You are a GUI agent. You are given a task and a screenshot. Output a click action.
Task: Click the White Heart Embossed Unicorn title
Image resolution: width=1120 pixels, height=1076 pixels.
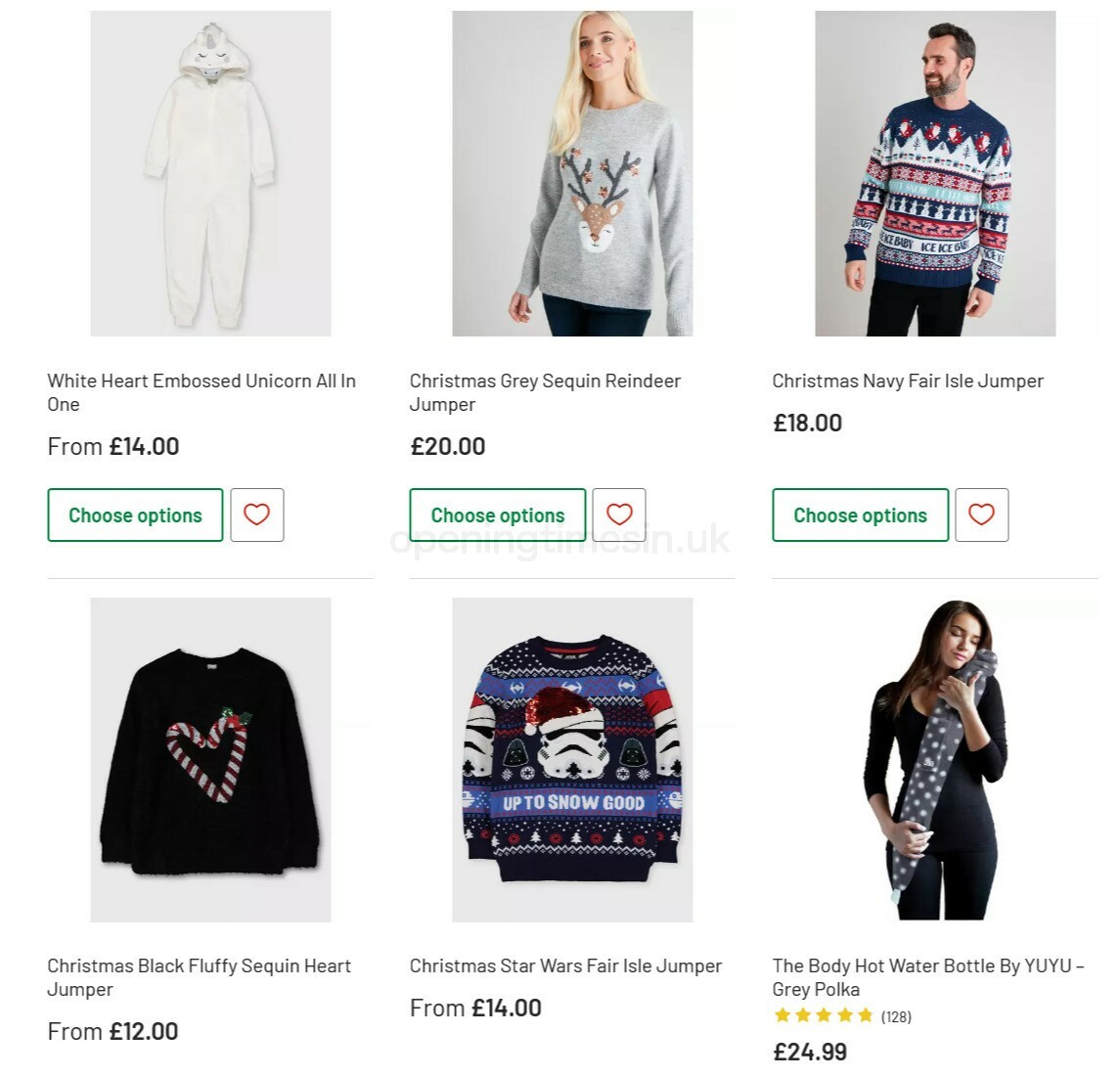point(202,392)
